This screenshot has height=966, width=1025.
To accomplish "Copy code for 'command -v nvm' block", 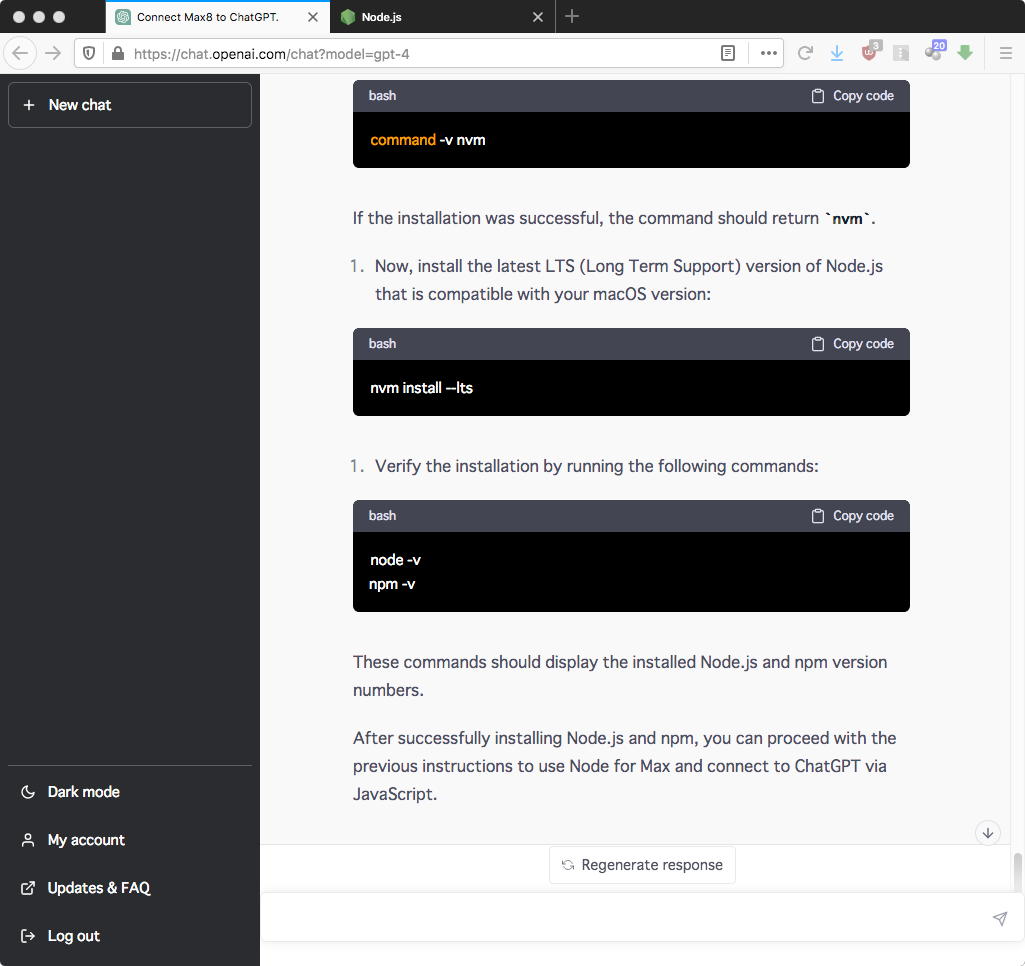I will pyautogui.click(x=852, y=95).
